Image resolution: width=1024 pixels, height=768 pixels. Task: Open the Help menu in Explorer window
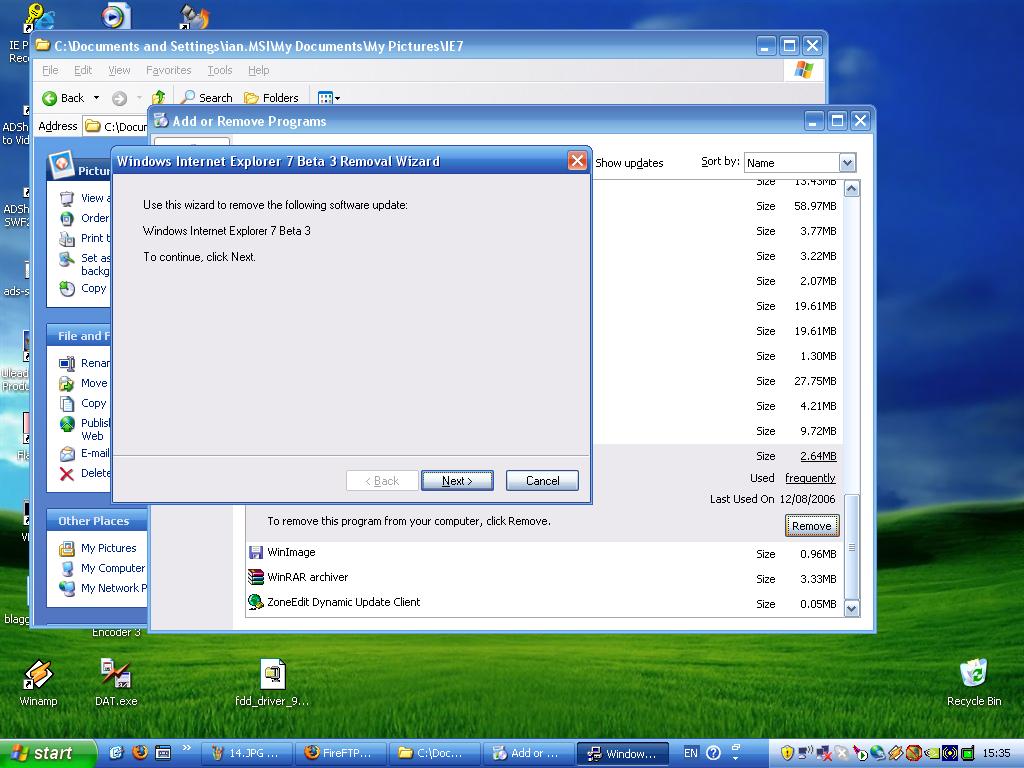pyautogui.click(x=259, y=70)
